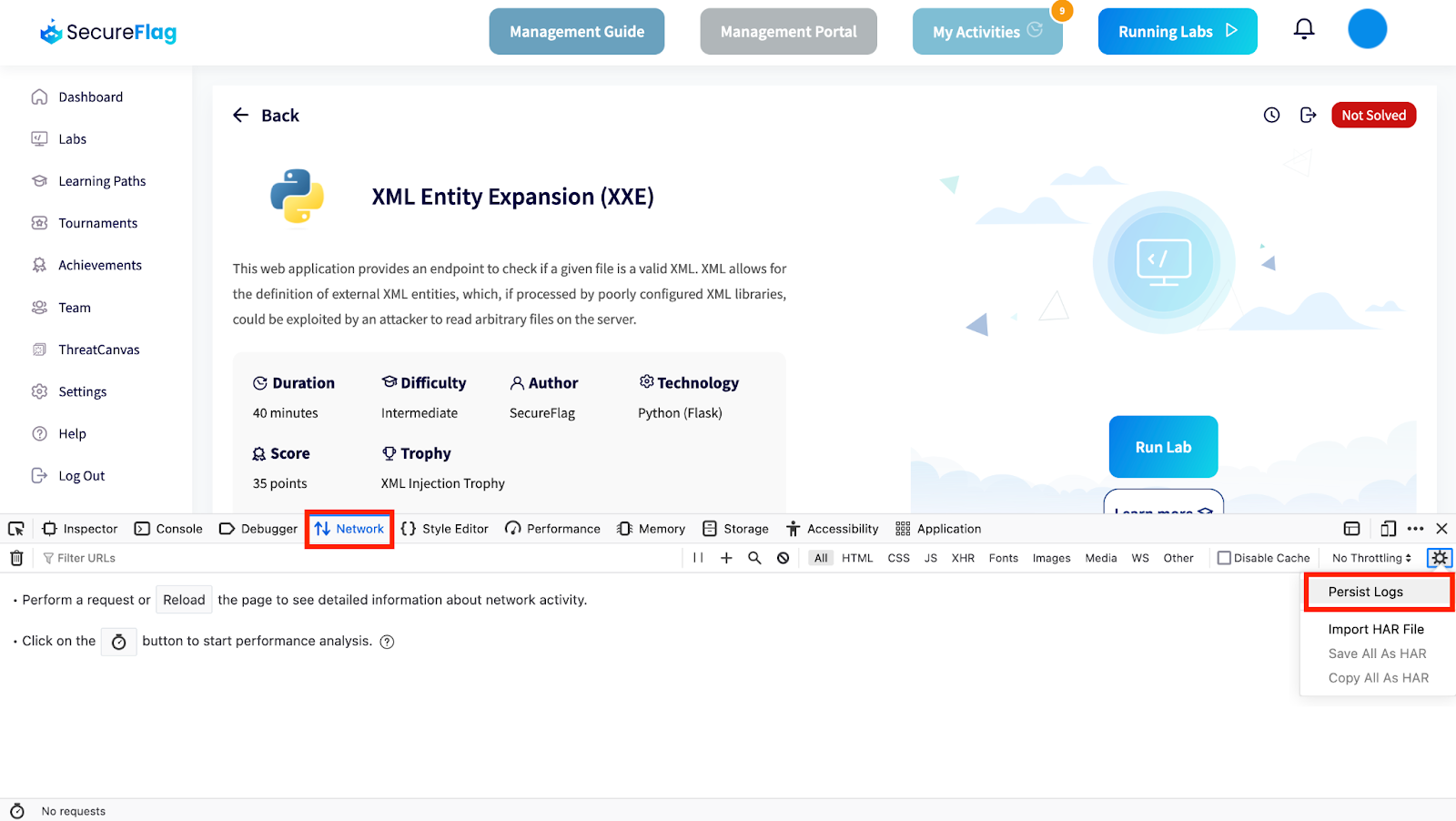The width and height of the screenshot is (1456, 821).
Task: Open DevTools three-dot options menu
Action: [1415, 529]
